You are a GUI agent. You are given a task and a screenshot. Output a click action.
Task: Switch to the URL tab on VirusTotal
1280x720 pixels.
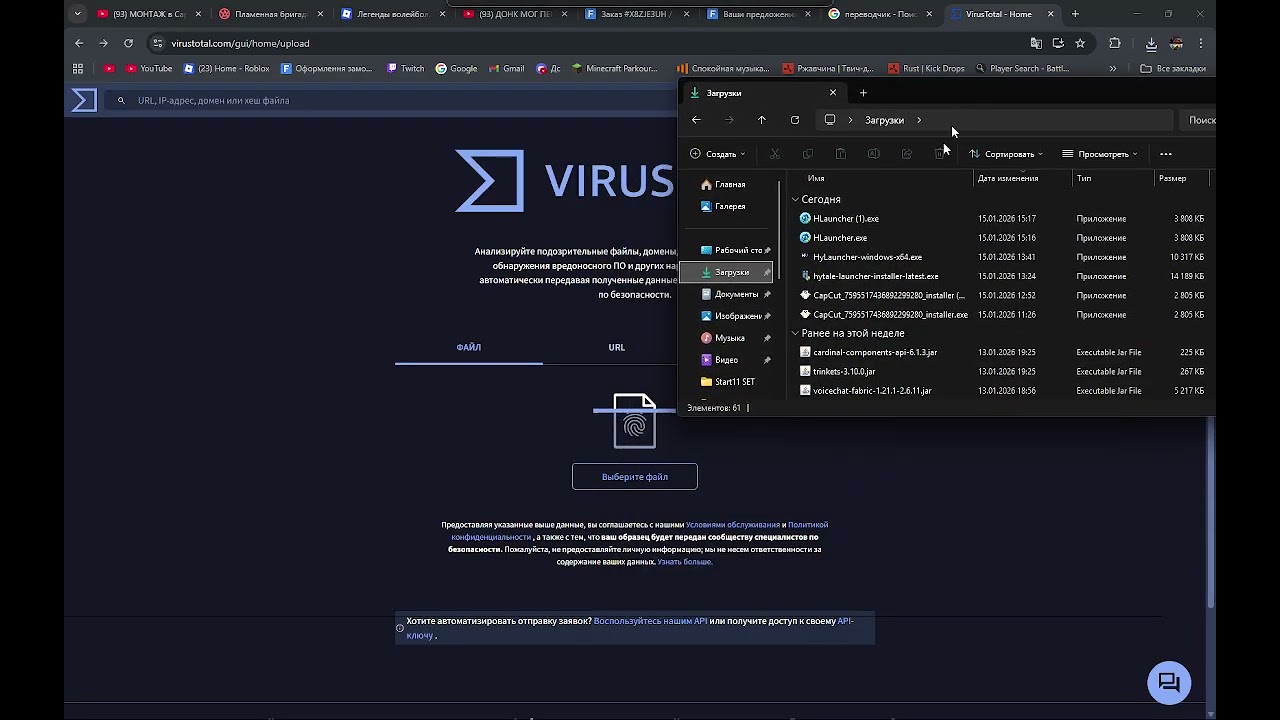pyautogui.click(x=617, y=347)
